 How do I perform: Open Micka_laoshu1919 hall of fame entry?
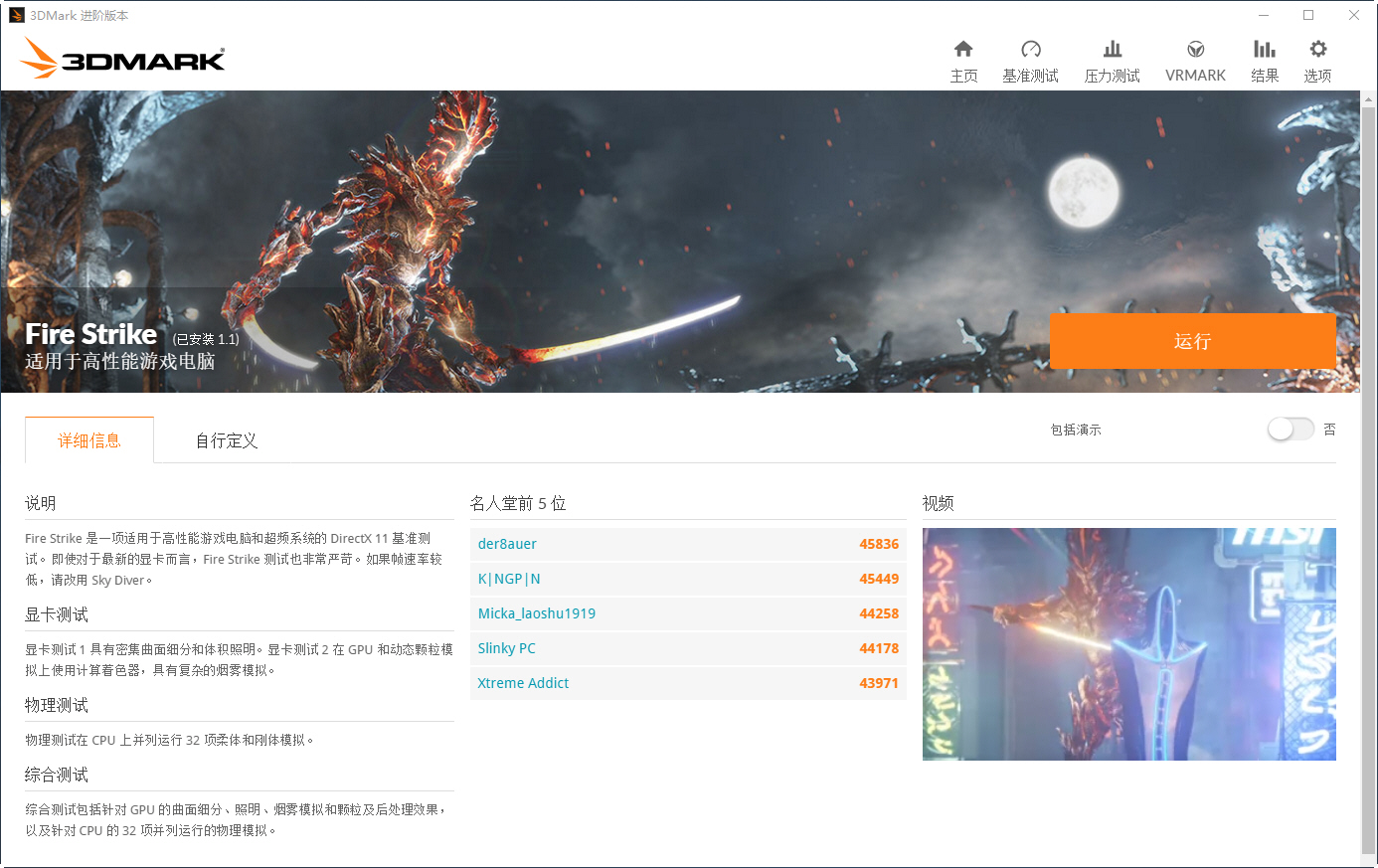[x=688, y=613]
